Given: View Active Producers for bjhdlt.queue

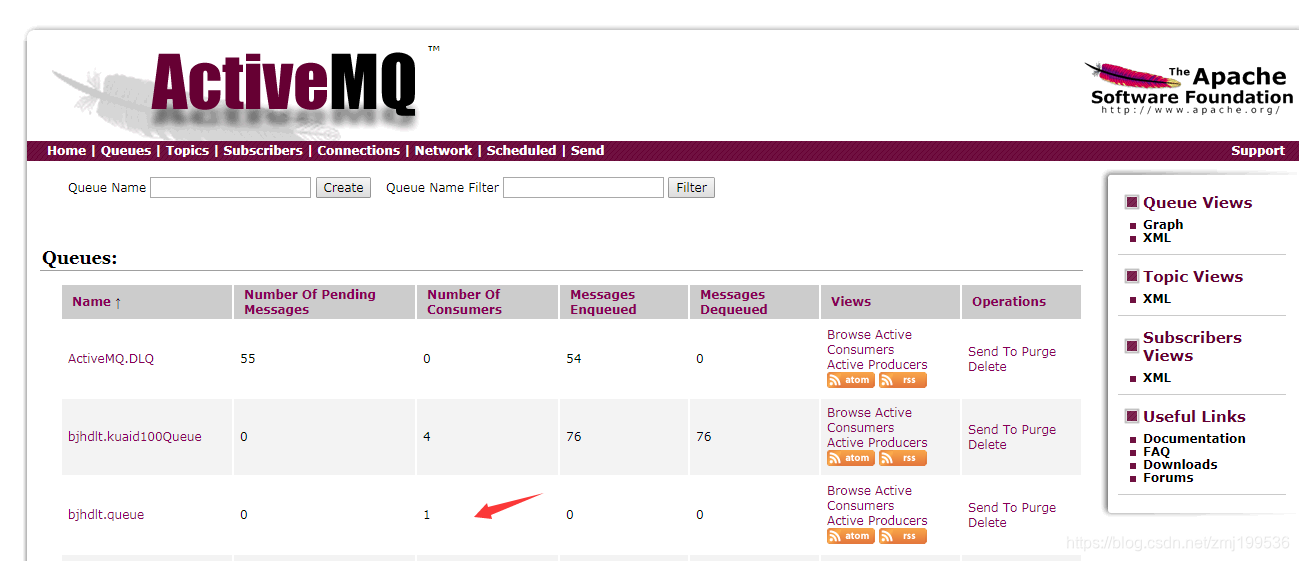Looking at the screenshot, I should point(877,521).
